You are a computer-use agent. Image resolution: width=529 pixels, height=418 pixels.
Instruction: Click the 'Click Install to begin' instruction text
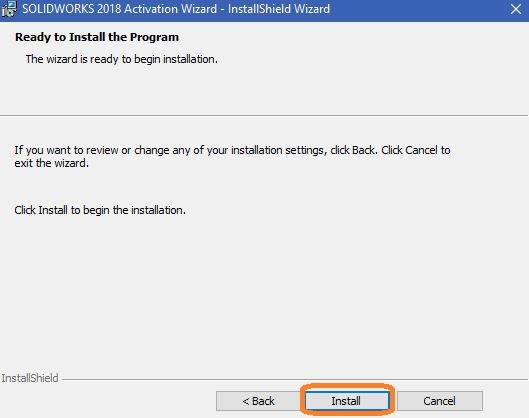[100, 210]
